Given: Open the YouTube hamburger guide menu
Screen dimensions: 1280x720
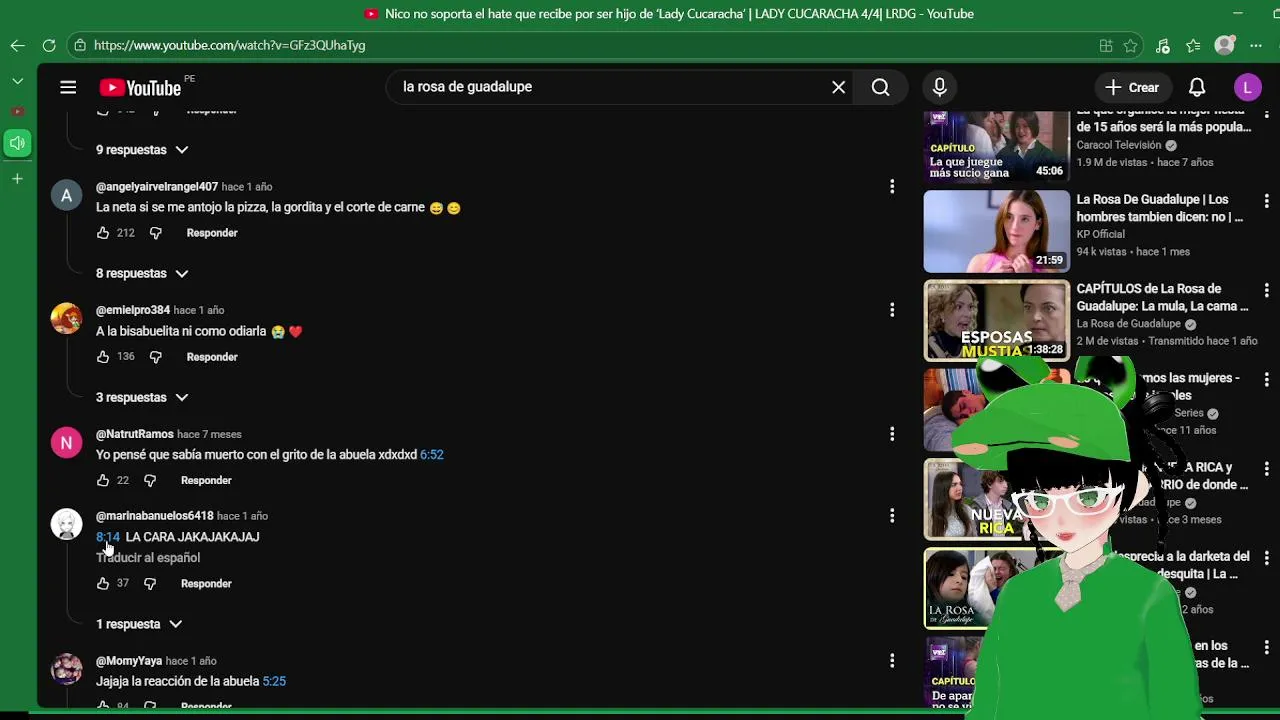Looking at the screenshot, I should [68, 87].
